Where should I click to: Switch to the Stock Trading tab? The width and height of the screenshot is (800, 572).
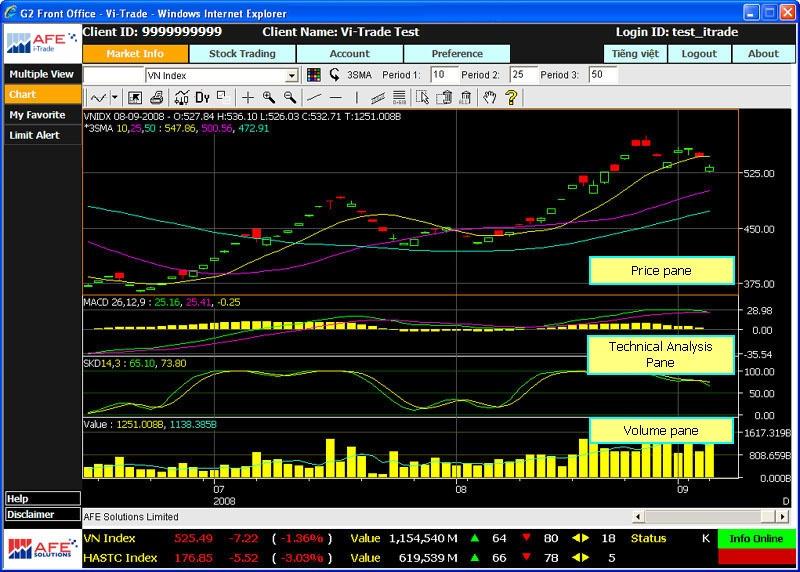[x=242, y=54]
